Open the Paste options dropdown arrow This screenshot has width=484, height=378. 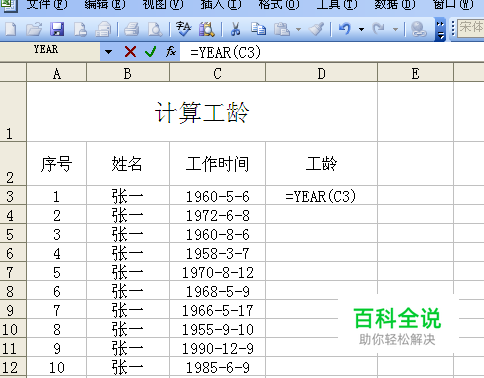[298, 29]
